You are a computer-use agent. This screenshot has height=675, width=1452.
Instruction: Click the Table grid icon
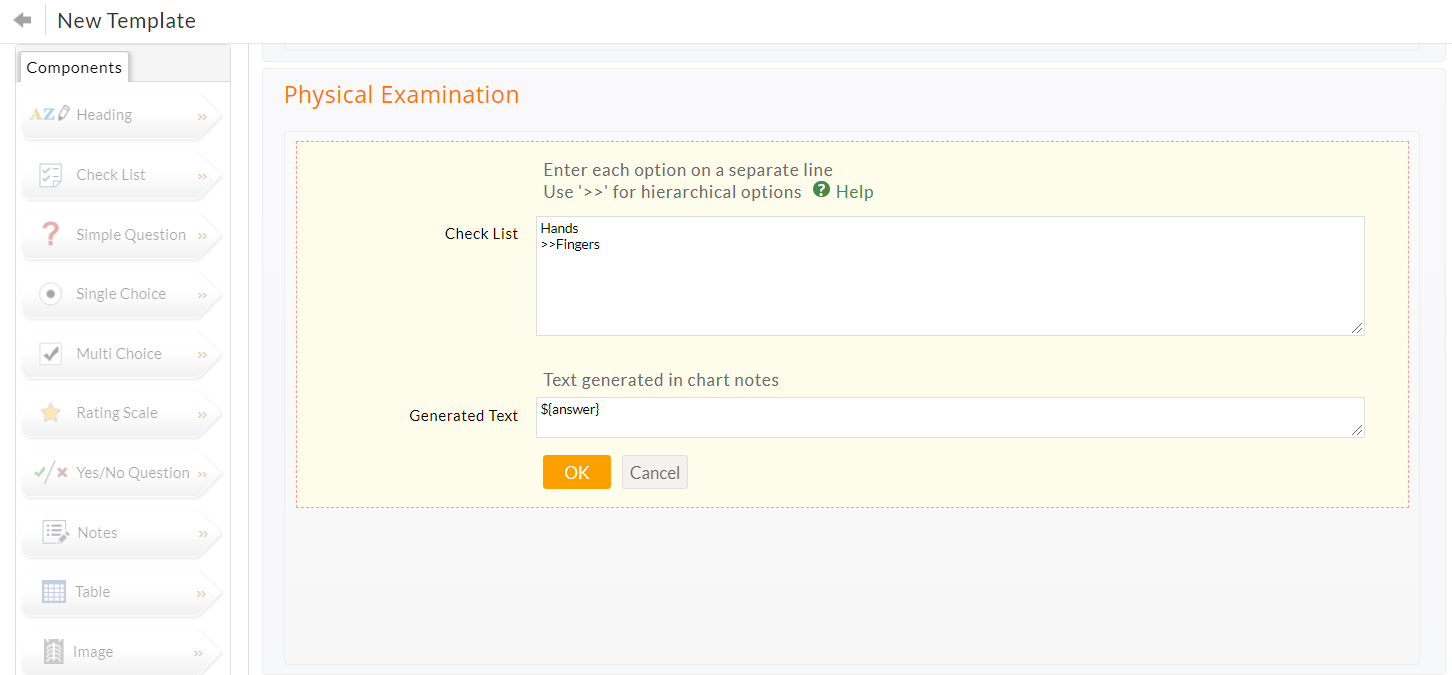pos(52,591)
